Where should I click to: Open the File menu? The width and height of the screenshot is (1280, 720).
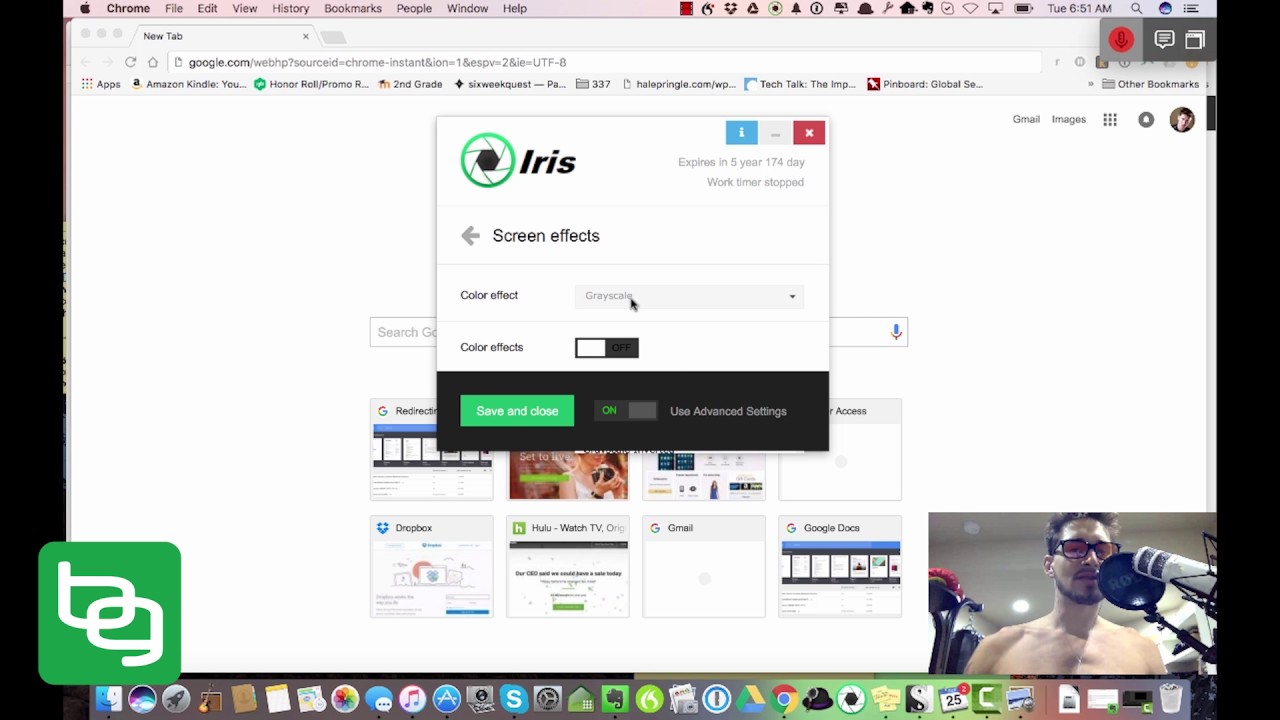(174, 8)
